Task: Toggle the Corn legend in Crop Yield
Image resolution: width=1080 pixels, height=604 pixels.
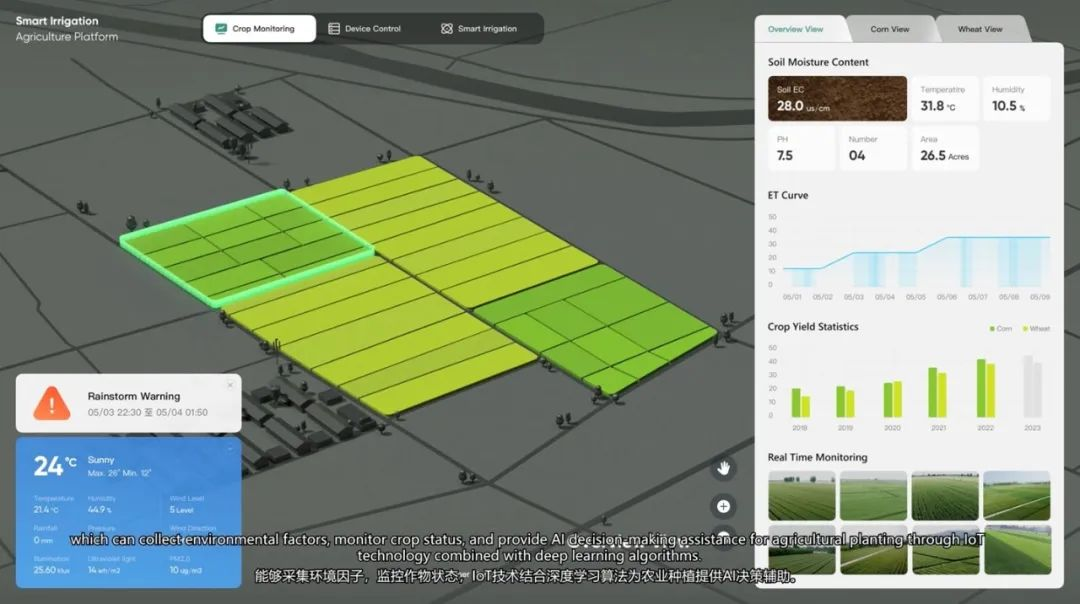Action: tap(1000, 328)
